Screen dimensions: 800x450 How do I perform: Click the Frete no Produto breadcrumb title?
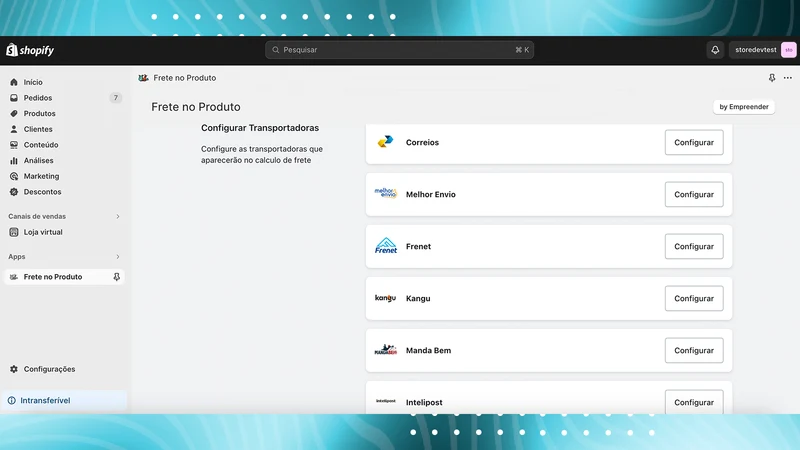coord(185,78)
